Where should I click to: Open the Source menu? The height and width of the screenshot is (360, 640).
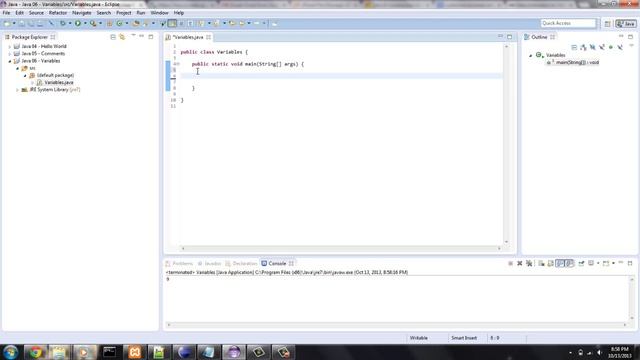click(x=36, y=13)
